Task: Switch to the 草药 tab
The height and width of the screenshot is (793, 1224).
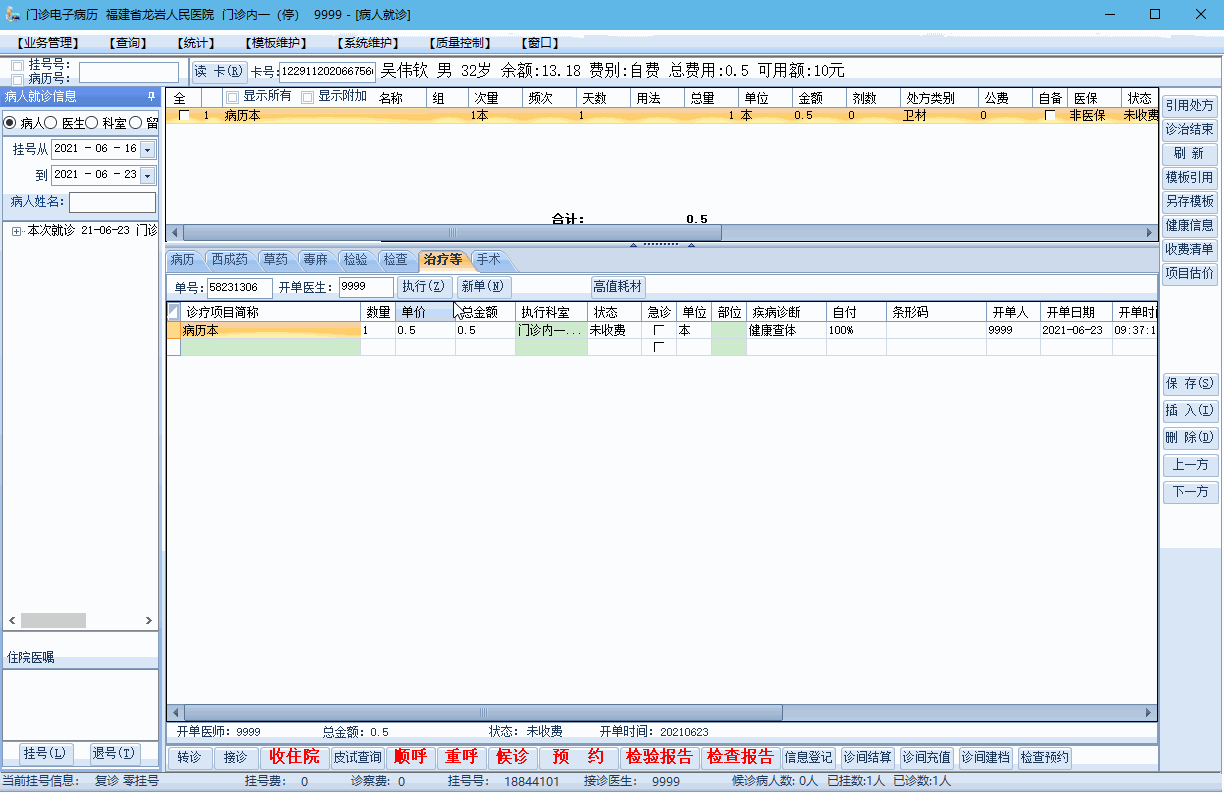Action: click(x=275, y=259)
